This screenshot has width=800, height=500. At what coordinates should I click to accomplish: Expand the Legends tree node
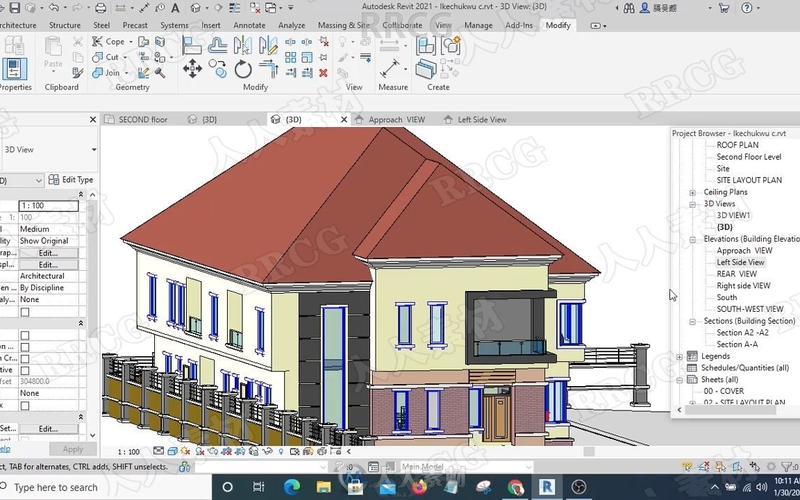click(680, 357)
